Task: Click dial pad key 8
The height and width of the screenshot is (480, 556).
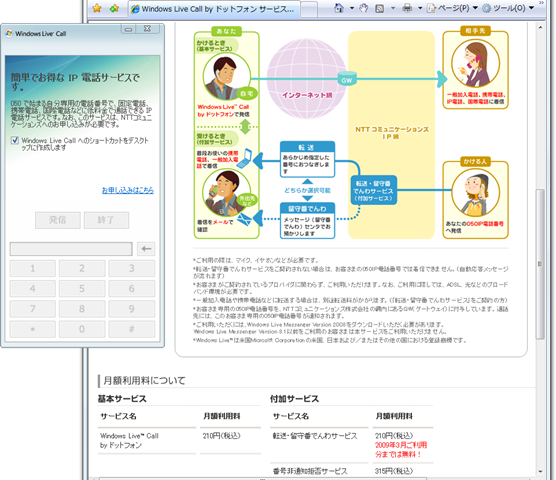Action: coord(82,309)
